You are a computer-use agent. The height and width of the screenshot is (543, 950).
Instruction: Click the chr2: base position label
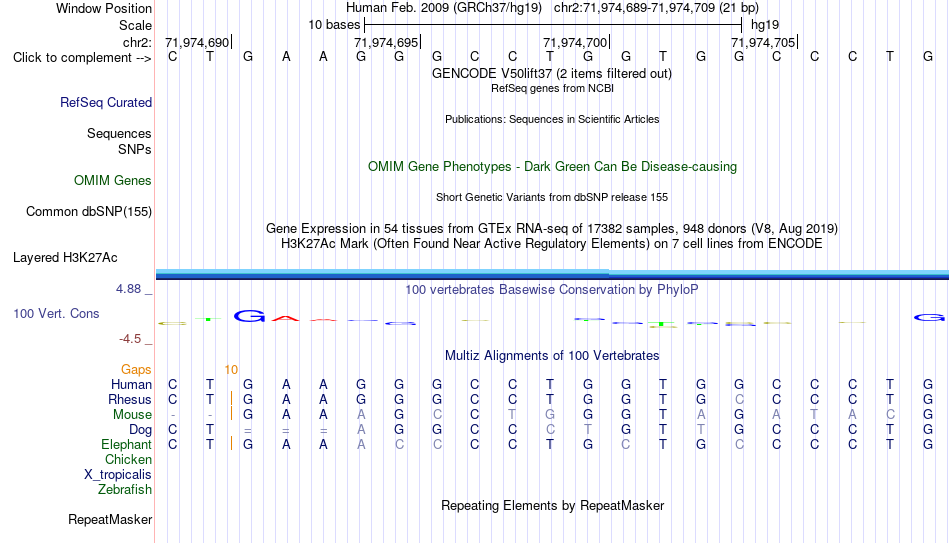(137, 42)
